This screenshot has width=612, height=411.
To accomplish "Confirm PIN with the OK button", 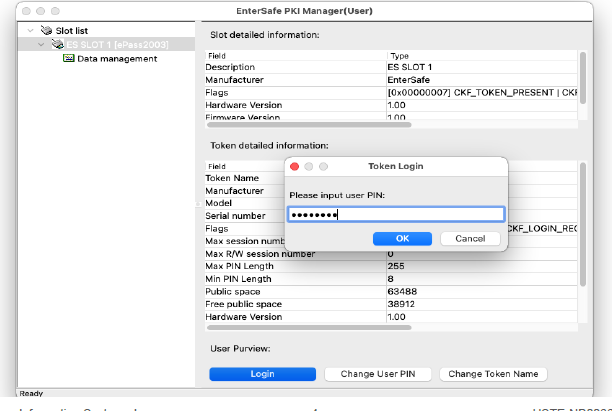I will click(402, 238).
